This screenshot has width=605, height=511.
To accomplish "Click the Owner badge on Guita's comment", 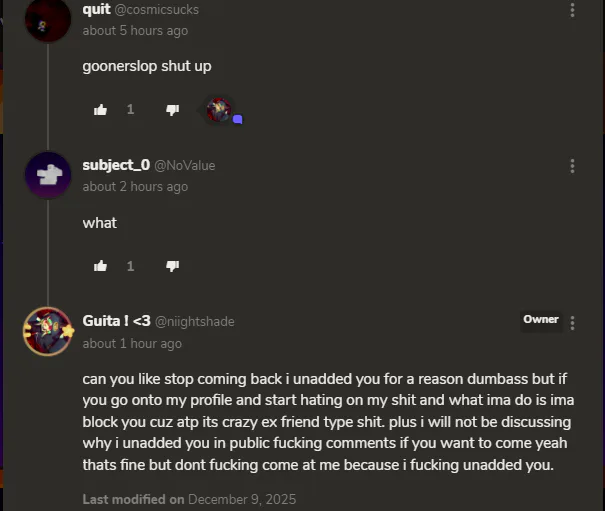I will pos(541,320).
